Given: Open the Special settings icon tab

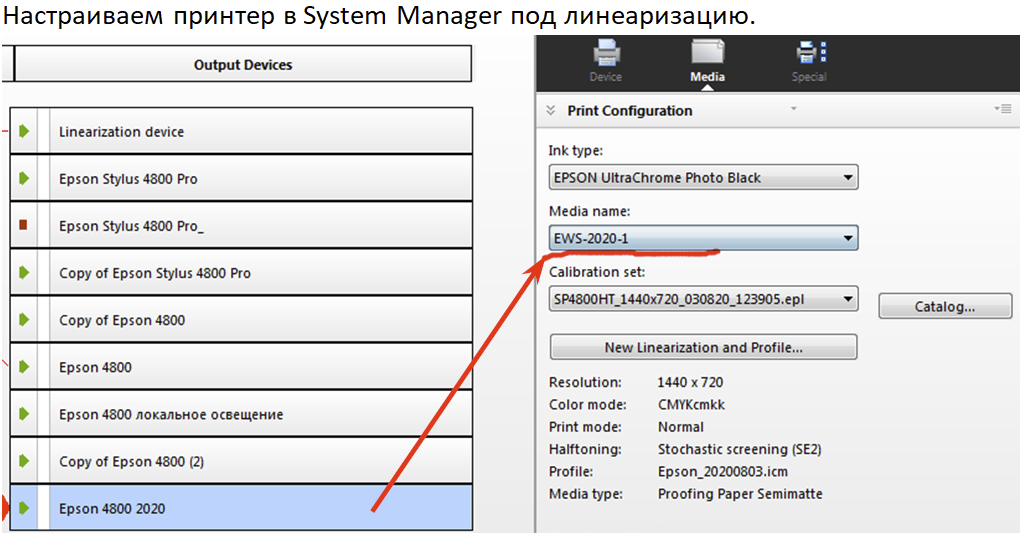Looking at the screenshot, I should [x=810, y=61].
